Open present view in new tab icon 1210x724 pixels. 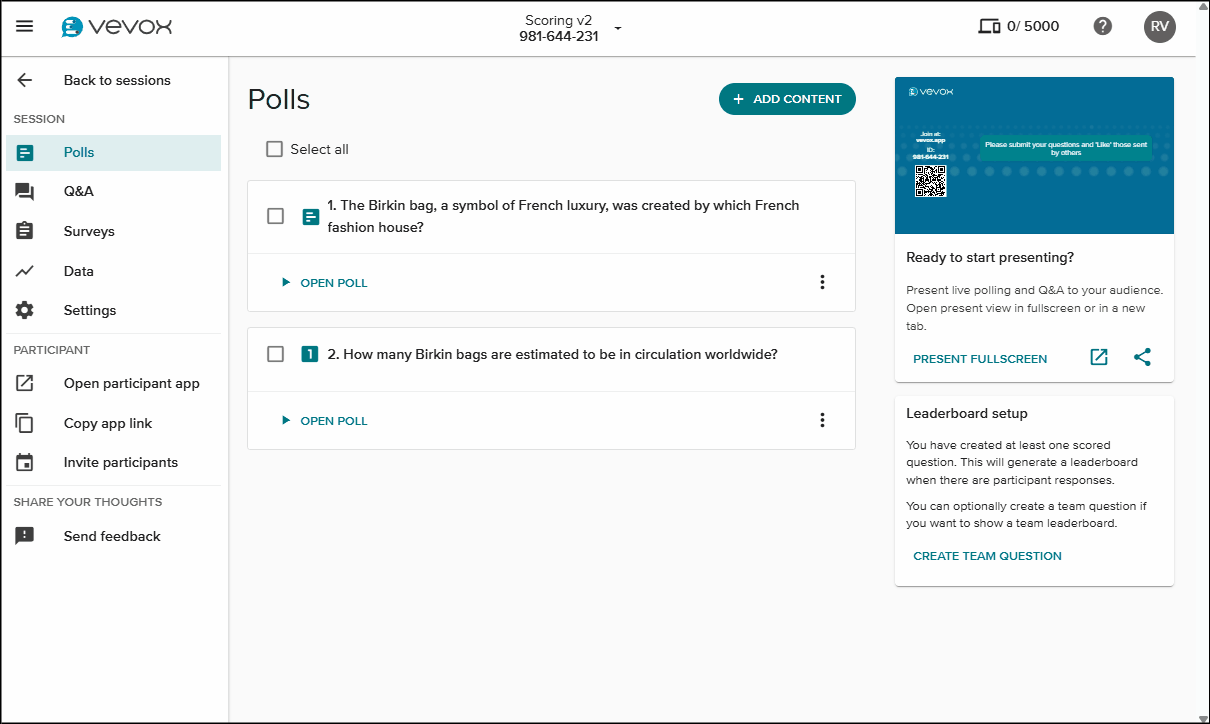[x=1098, y=356]
